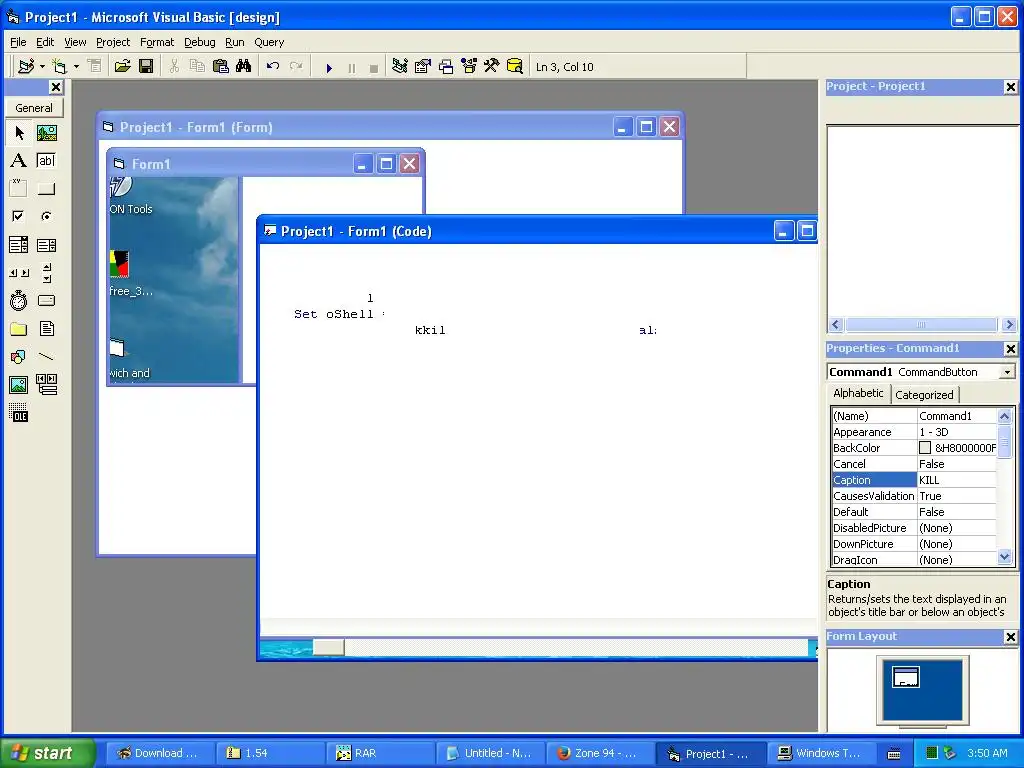Select the PictureBox control tool
This screenshot has width=1024, height=768.
tap(46, 133)
